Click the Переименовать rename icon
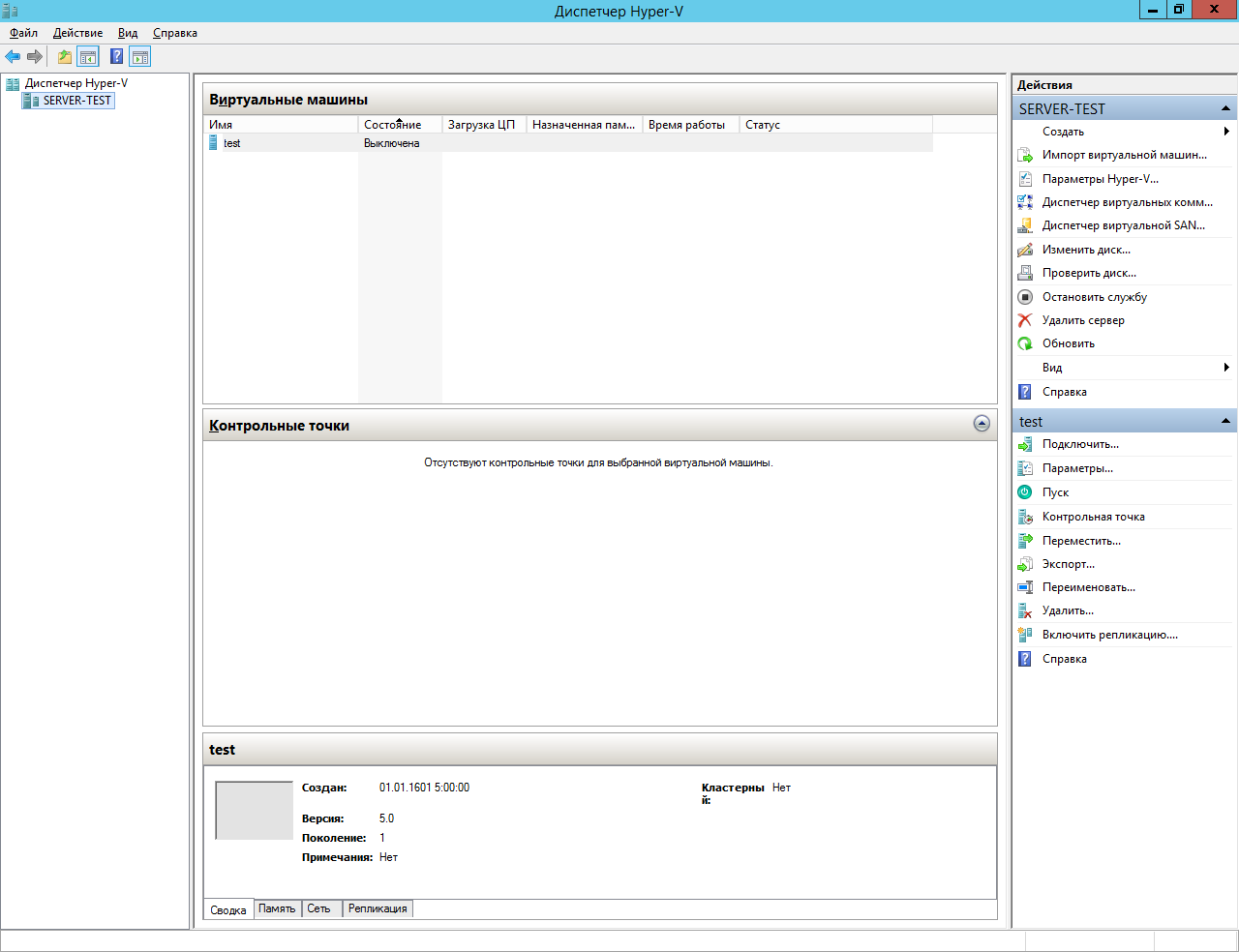Image resolution: width=1239 pixels, height=952 pixels. coord(1025,587)
